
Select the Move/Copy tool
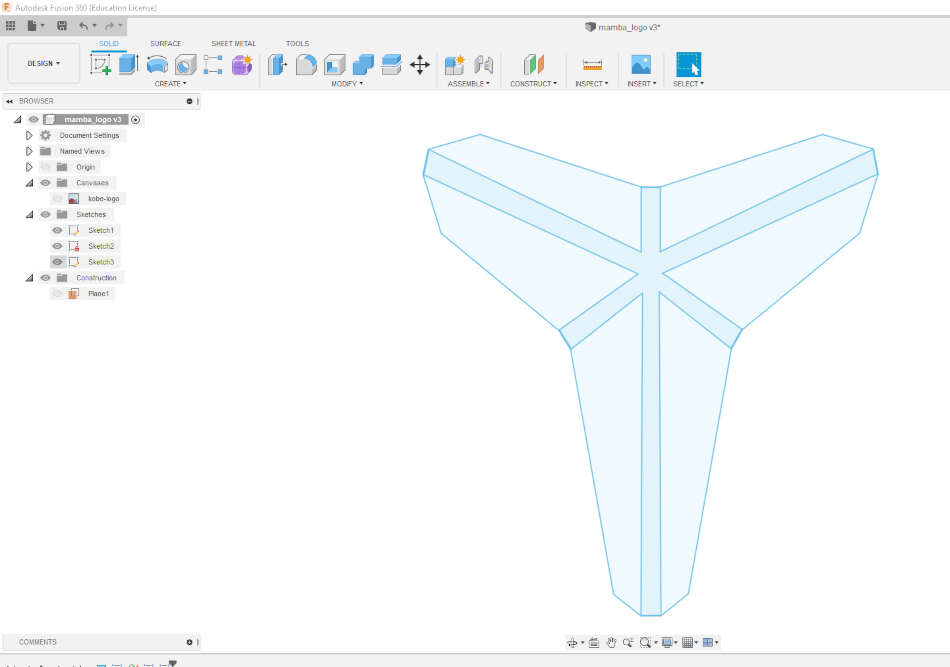click(420, 64)
